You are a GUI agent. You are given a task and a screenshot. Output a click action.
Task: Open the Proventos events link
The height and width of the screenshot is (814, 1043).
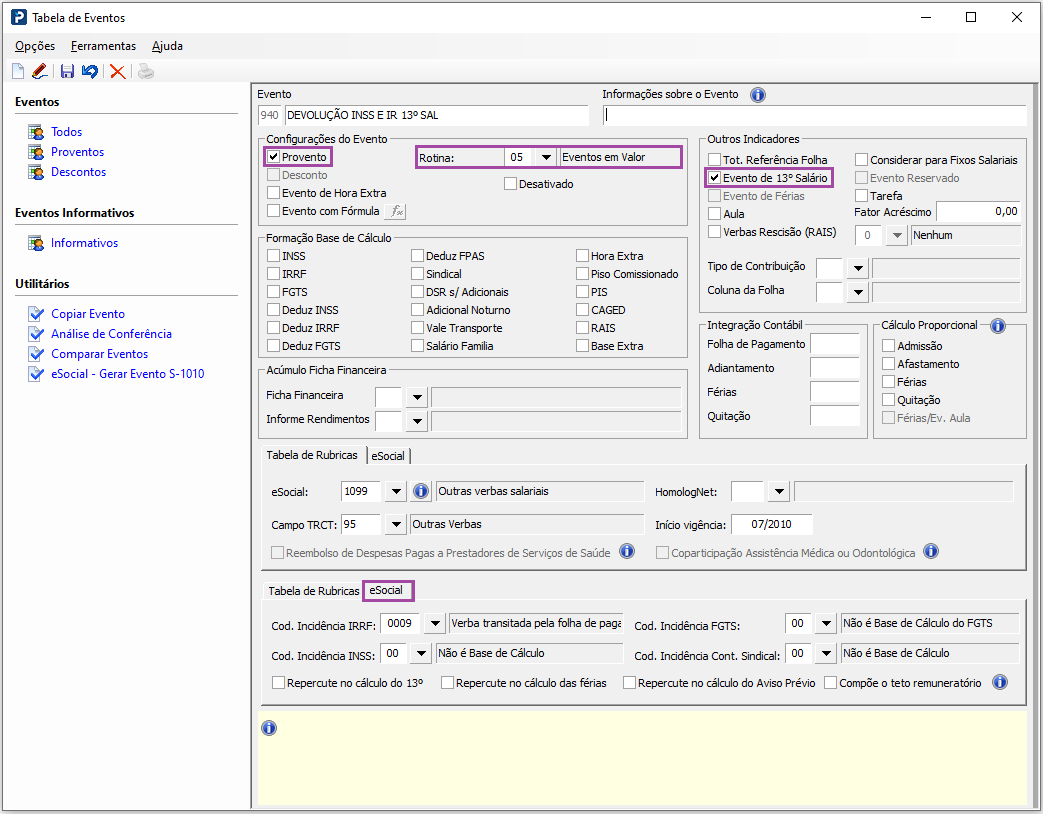click(77, 152)
